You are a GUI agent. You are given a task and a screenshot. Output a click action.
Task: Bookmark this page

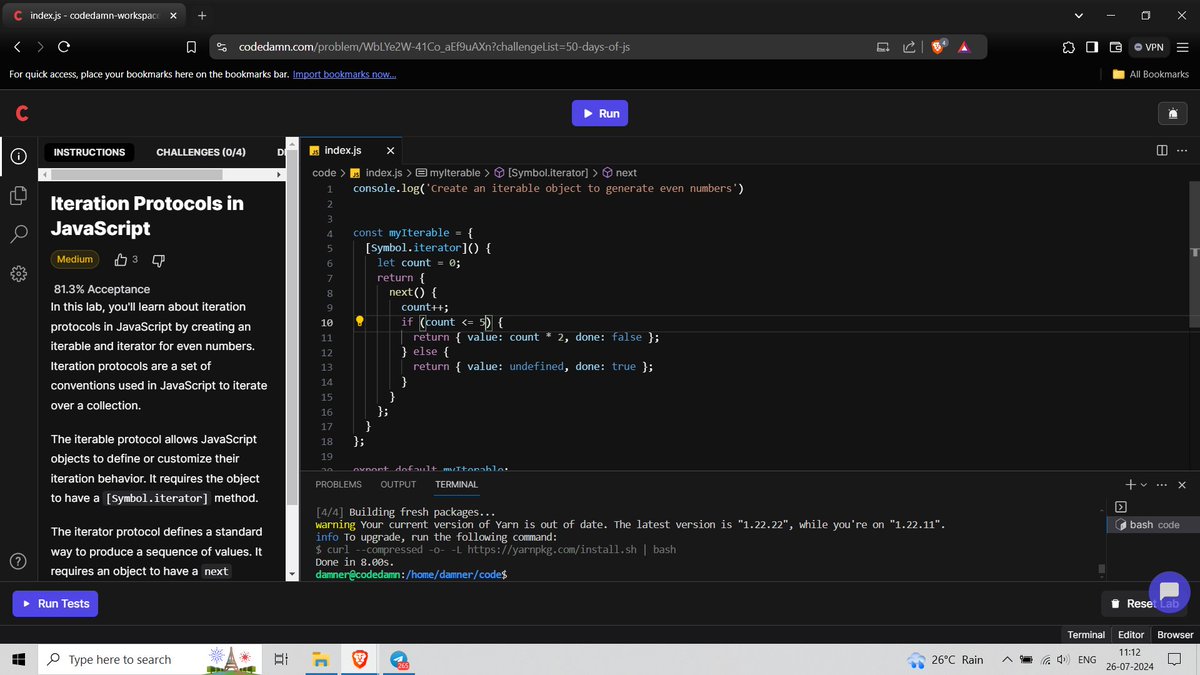pyautogui.click(x=191, y=47)
